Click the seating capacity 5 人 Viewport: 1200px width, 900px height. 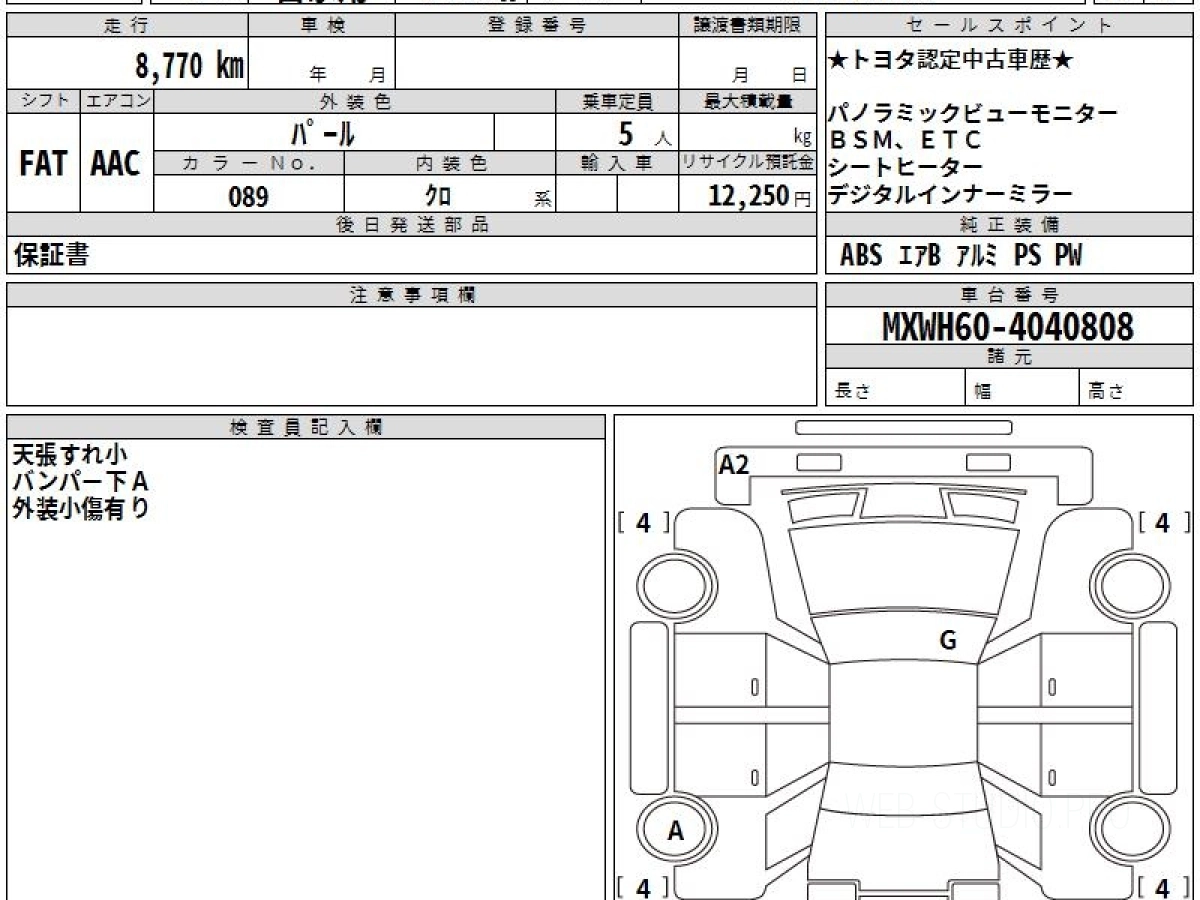coord(644,132)
